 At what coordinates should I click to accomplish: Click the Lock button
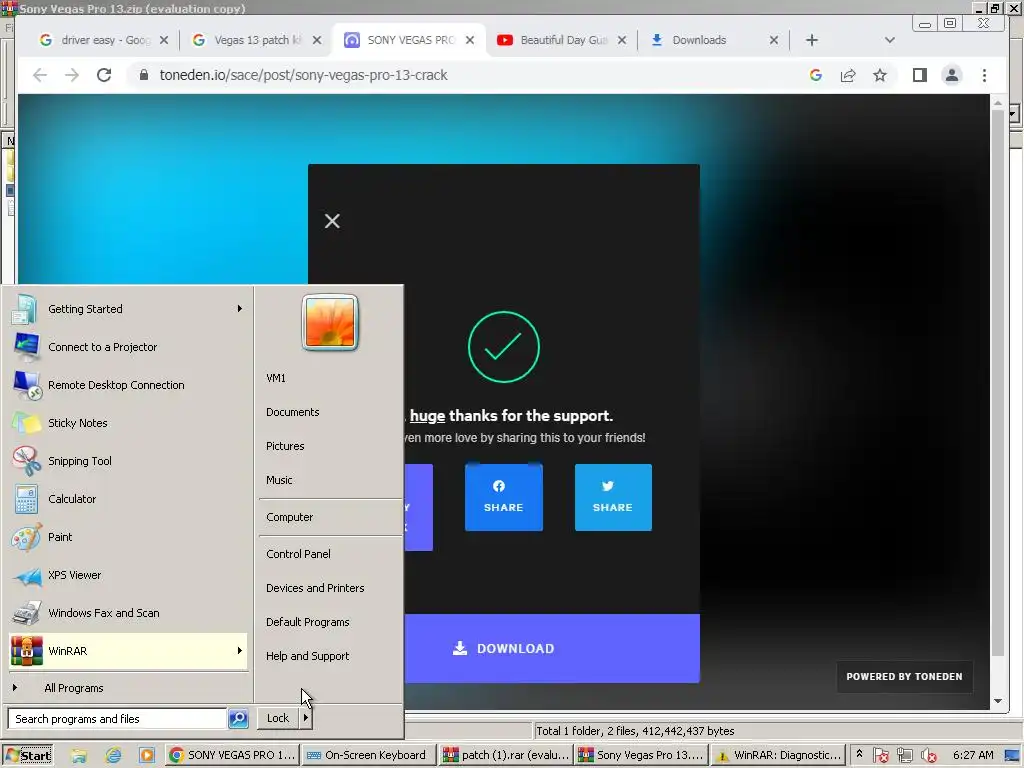pyautogui.click(x=278, y=718)
